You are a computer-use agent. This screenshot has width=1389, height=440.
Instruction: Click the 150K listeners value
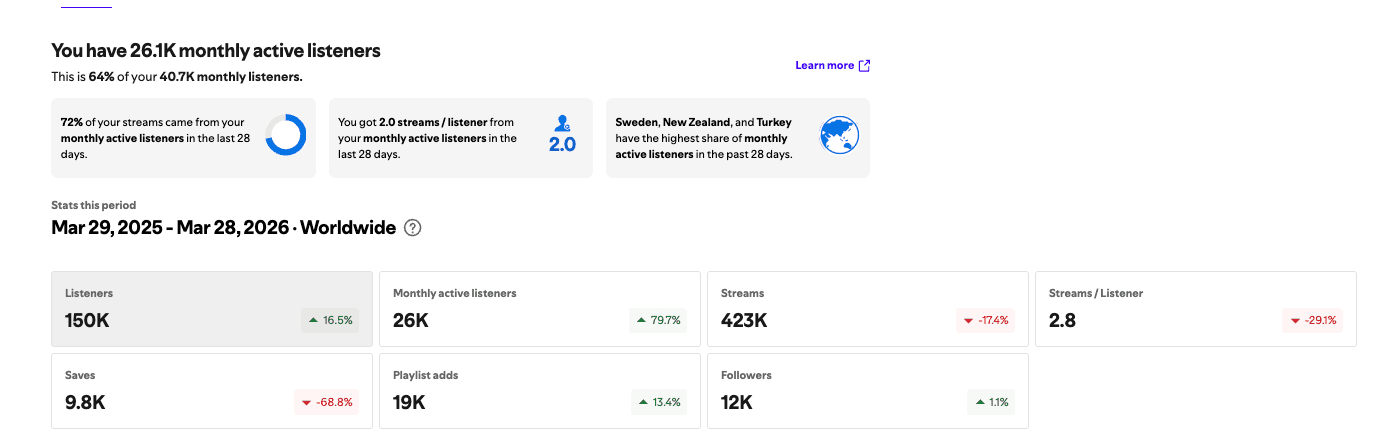click(88, 320)
